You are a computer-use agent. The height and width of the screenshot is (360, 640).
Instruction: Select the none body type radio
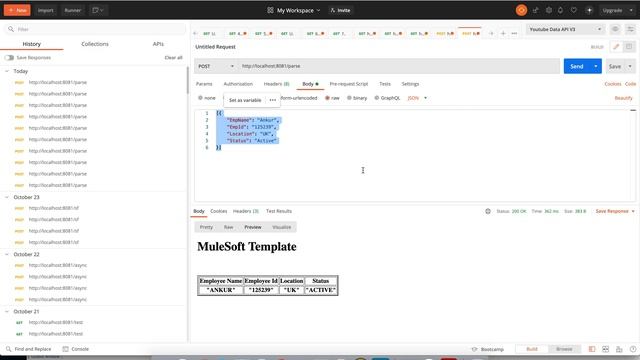point(200,98)
